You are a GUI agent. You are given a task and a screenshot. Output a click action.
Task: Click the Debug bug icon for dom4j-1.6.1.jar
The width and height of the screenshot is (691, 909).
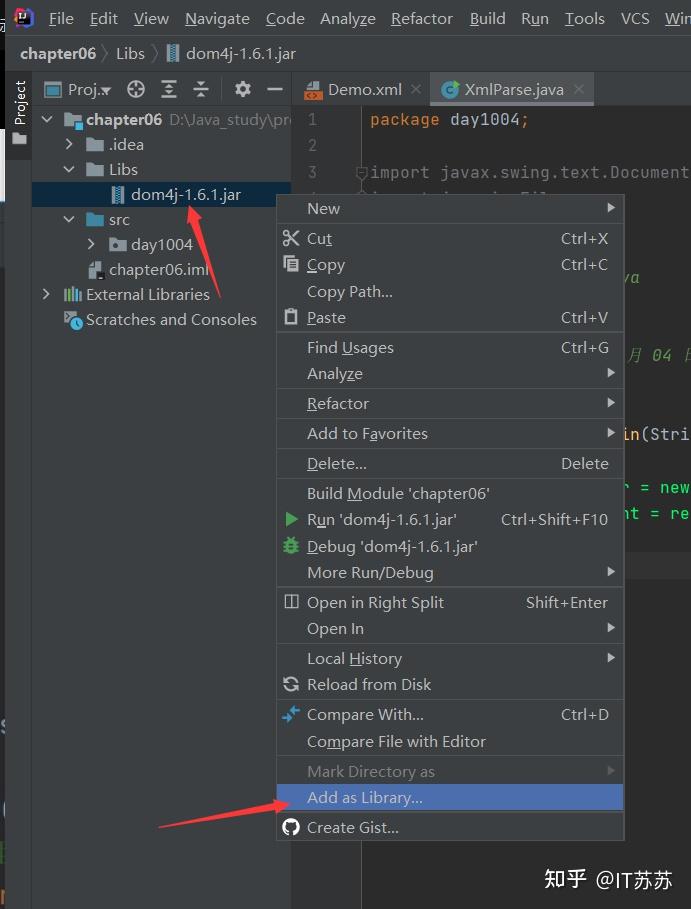pos(291,546)
